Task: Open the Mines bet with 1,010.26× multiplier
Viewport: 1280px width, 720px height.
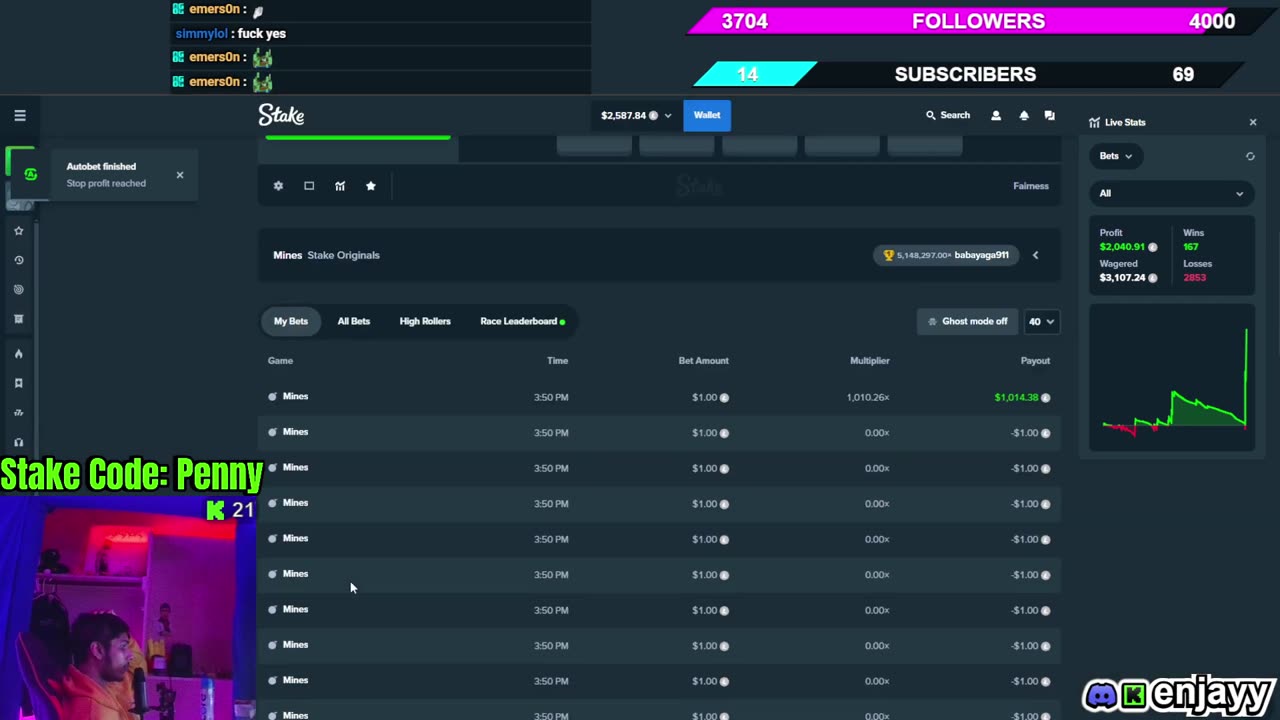Action: tap(659, 397)
